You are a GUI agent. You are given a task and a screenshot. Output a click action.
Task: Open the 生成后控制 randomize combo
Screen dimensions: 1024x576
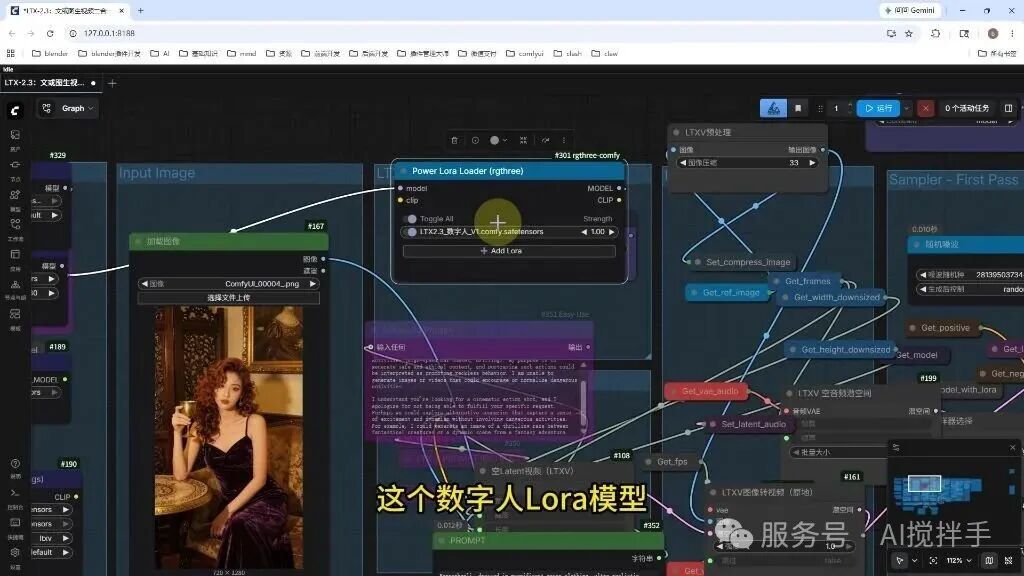click(970, 289)
